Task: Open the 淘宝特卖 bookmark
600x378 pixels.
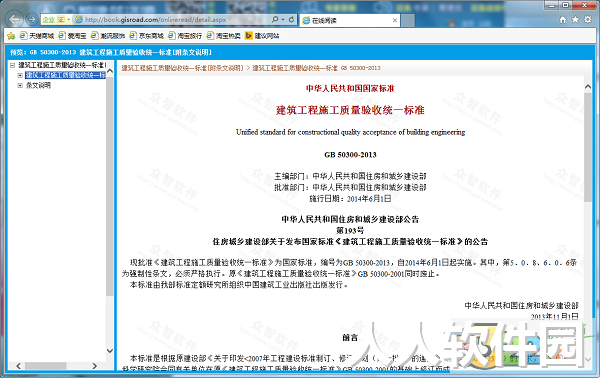Action: pos(224,36)
